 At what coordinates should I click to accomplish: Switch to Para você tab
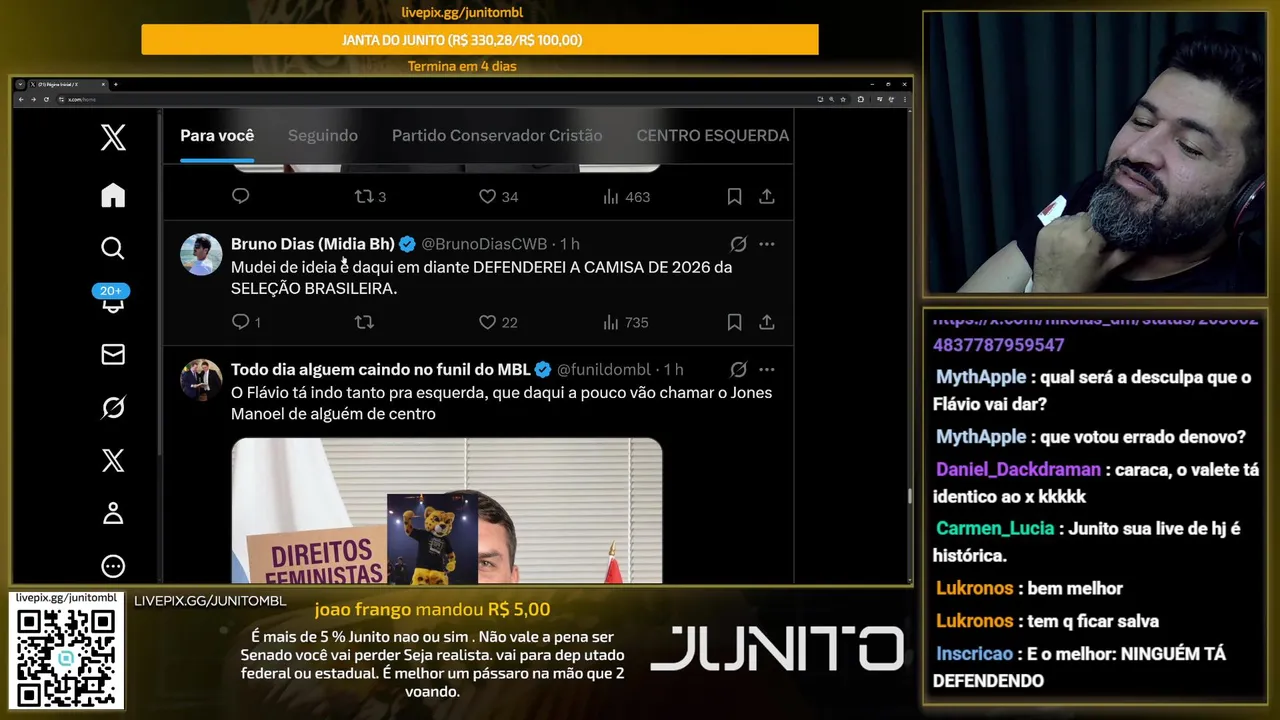click(x=217, y=135)
